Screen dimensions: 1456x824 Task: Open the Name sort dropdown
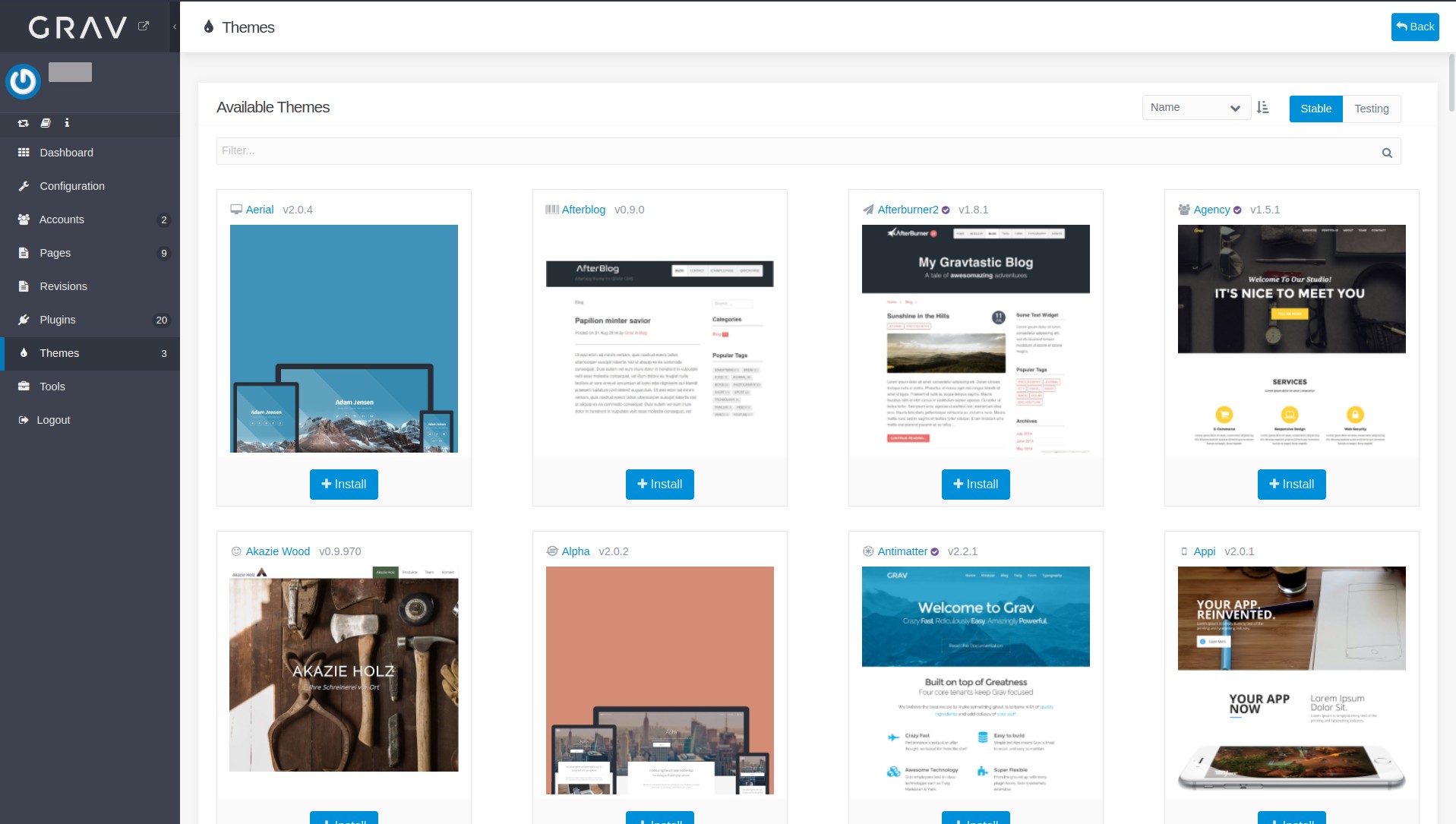pyautogui.click(x=1195, y=108)
